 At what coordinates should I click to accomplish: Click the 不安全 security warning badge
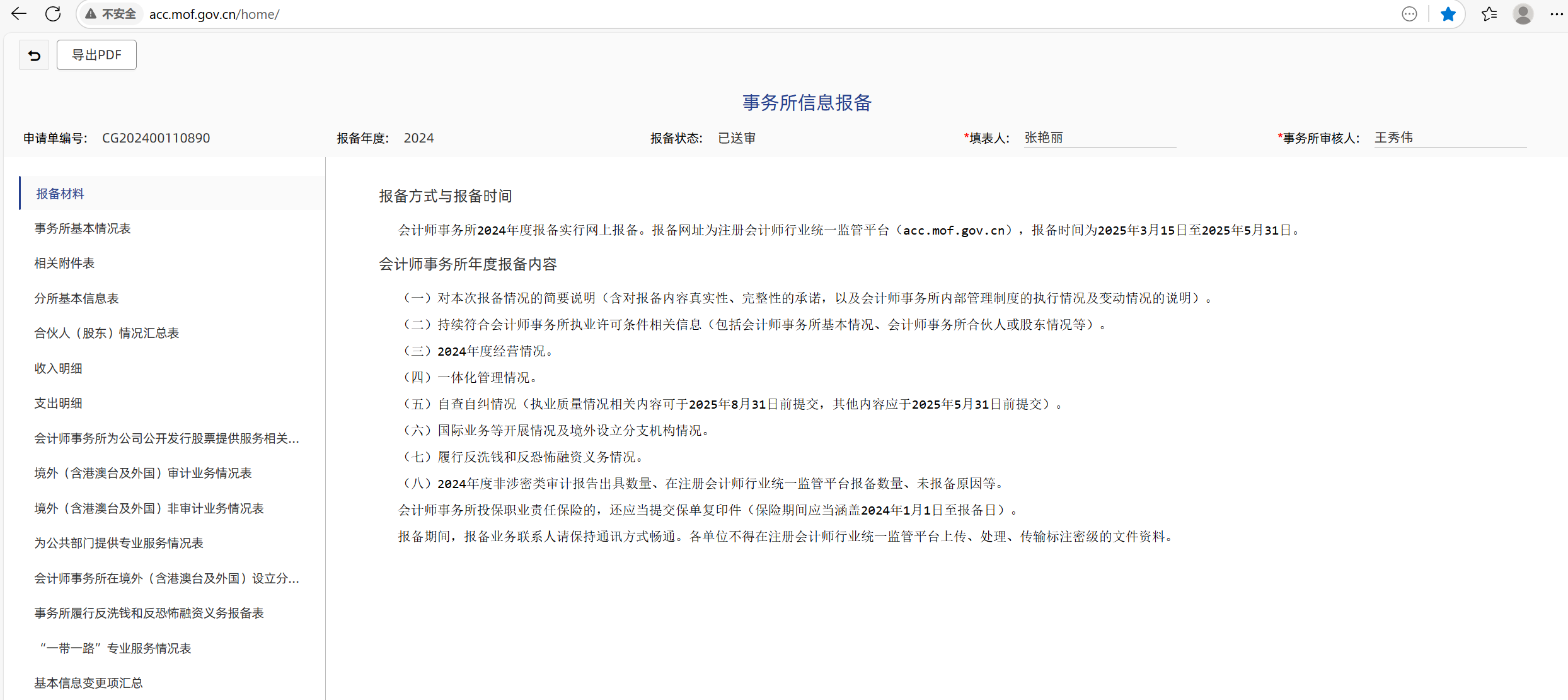[111, 14]
